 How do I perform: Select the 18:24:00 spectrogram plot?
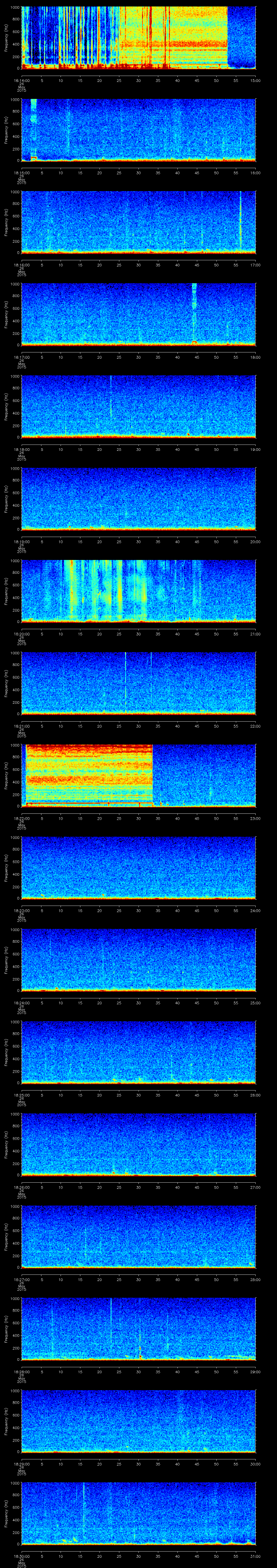(139, 960)
